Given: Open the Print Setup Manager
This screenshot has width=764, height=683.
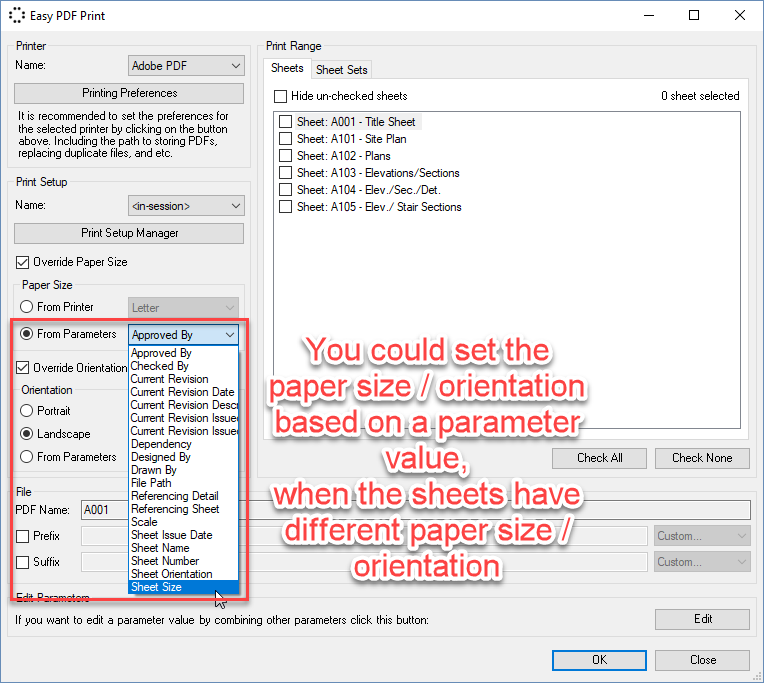Looking at the screenshot, I should (x=129, y=233).
